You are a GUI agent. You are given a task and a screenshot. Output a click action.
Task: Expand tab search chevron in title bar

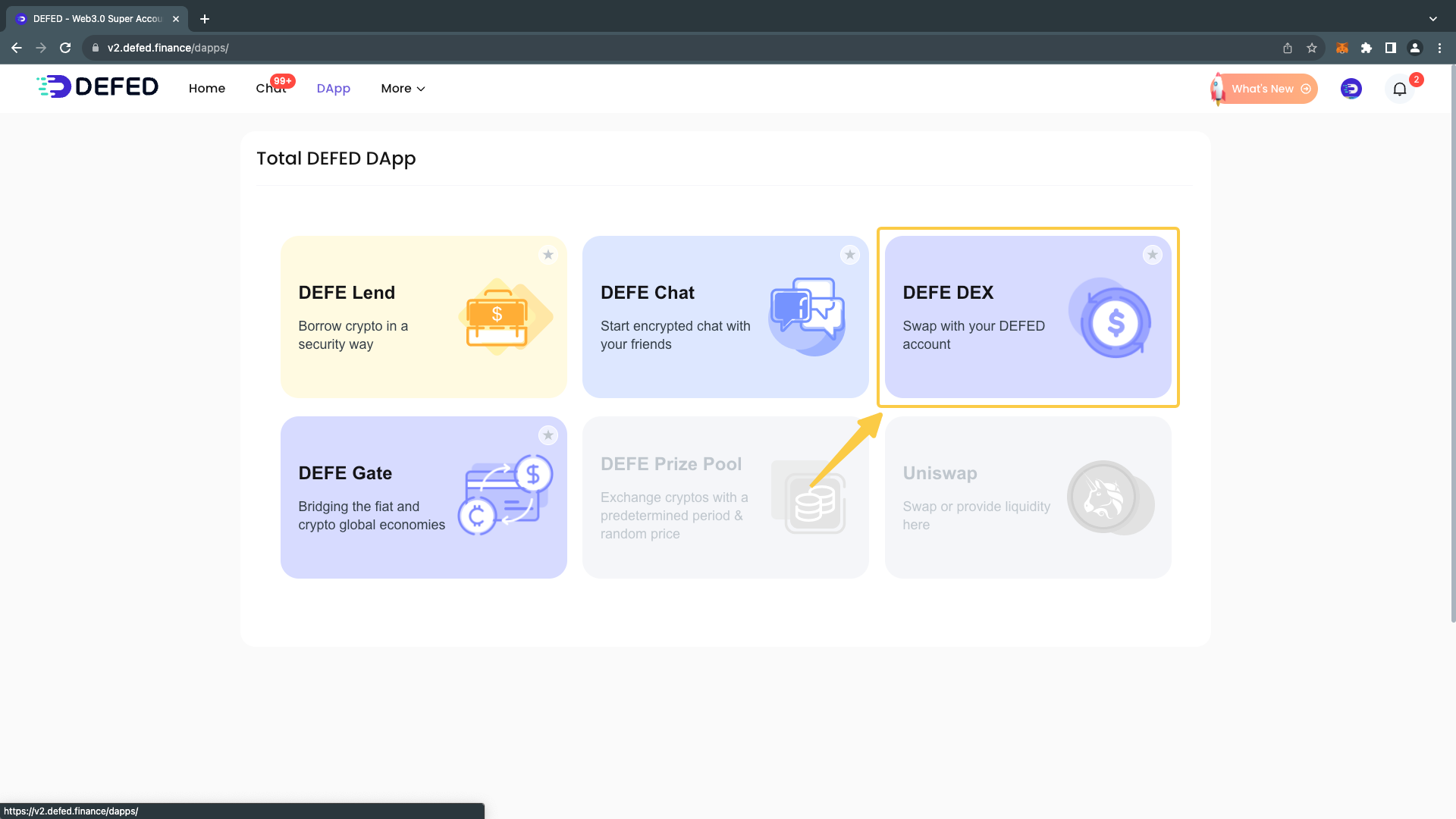tap(1432, 19)
